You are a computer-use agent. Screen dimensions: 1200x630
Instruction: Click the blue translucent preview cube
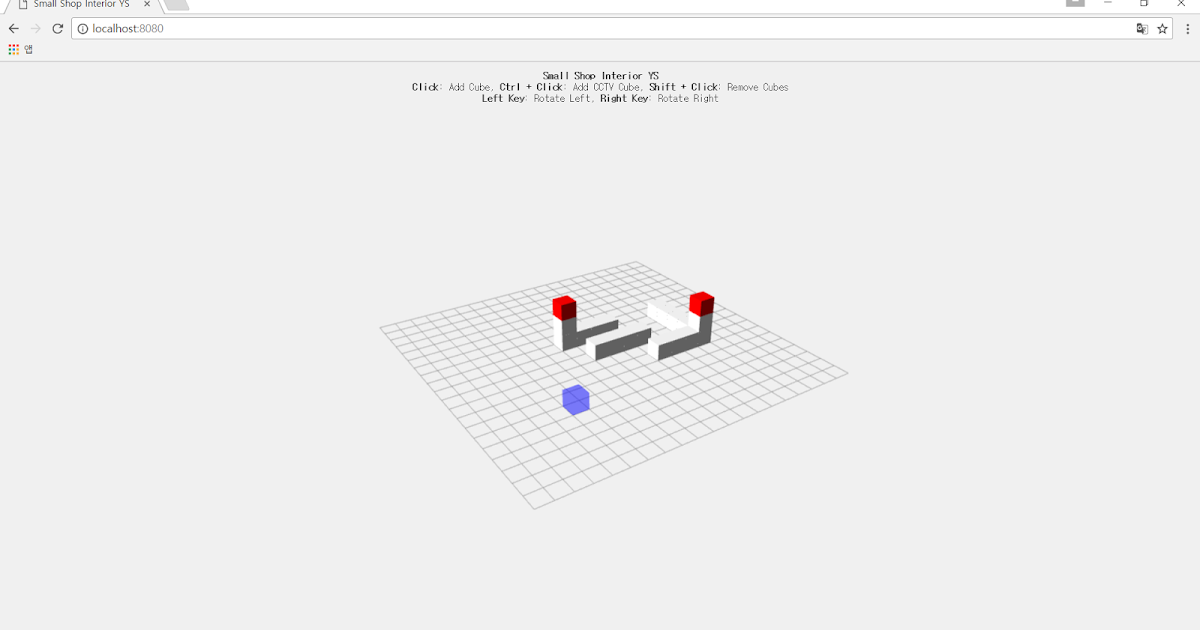tap(575, 400)
